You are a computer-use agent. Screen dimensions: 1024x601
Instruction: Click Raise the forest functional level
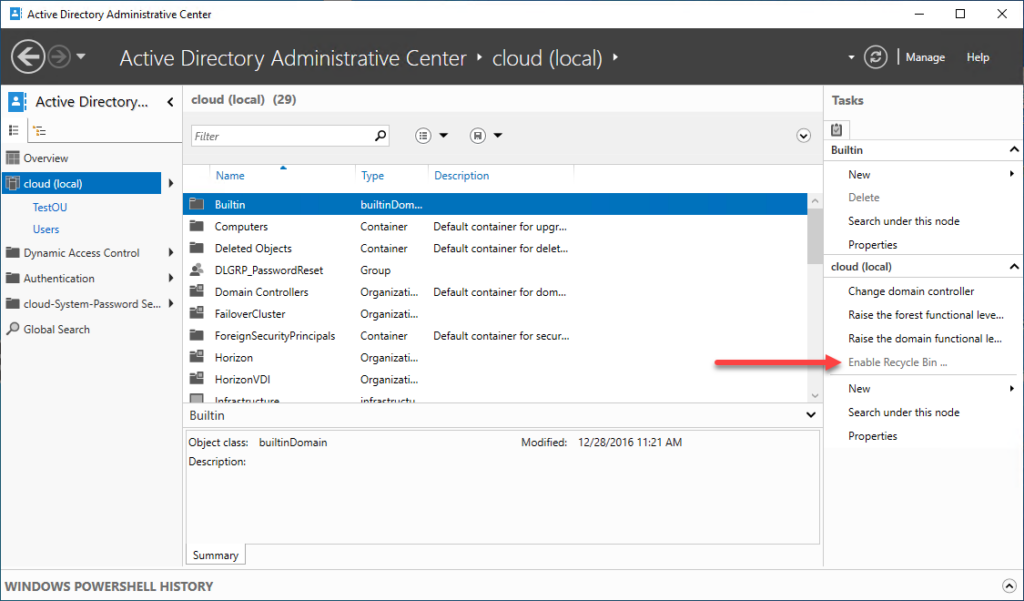(925, 315)
